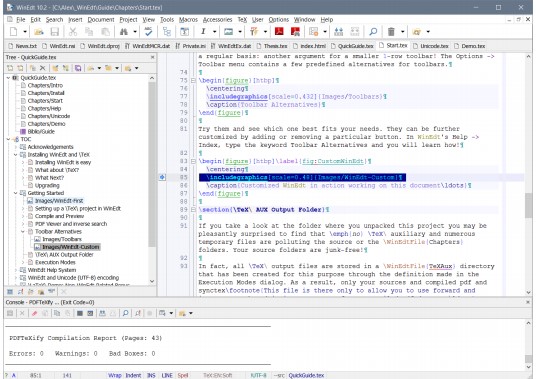The width and height of the screenshot is (536, 379).
Task: Toggle Wrap mode in the status bar
Action: (115, 375)
